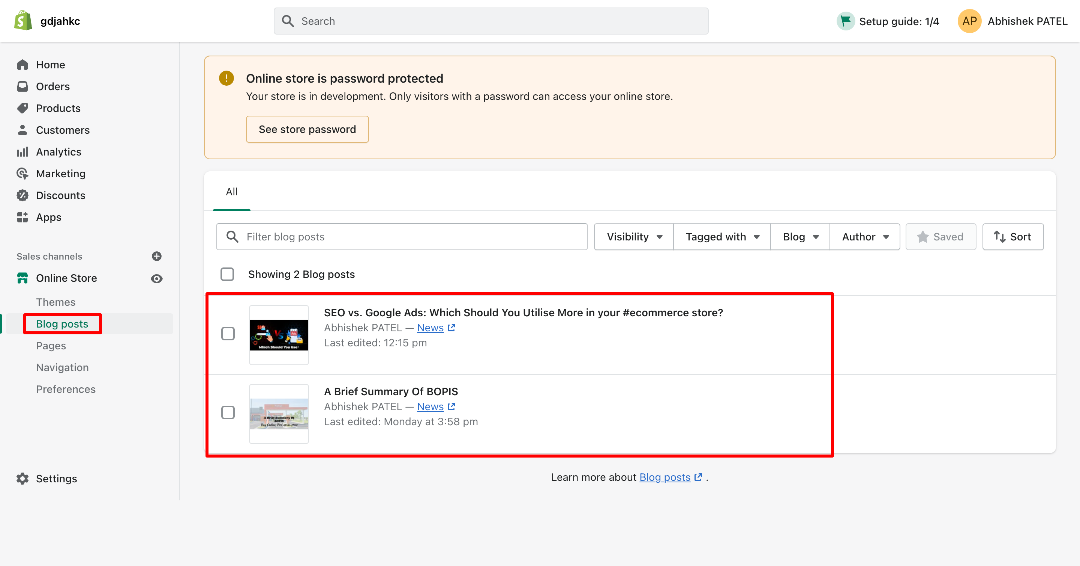Screen dimensions: 1080x566
Task: Add a sales channel with plus icon
Action: point(156,256)
